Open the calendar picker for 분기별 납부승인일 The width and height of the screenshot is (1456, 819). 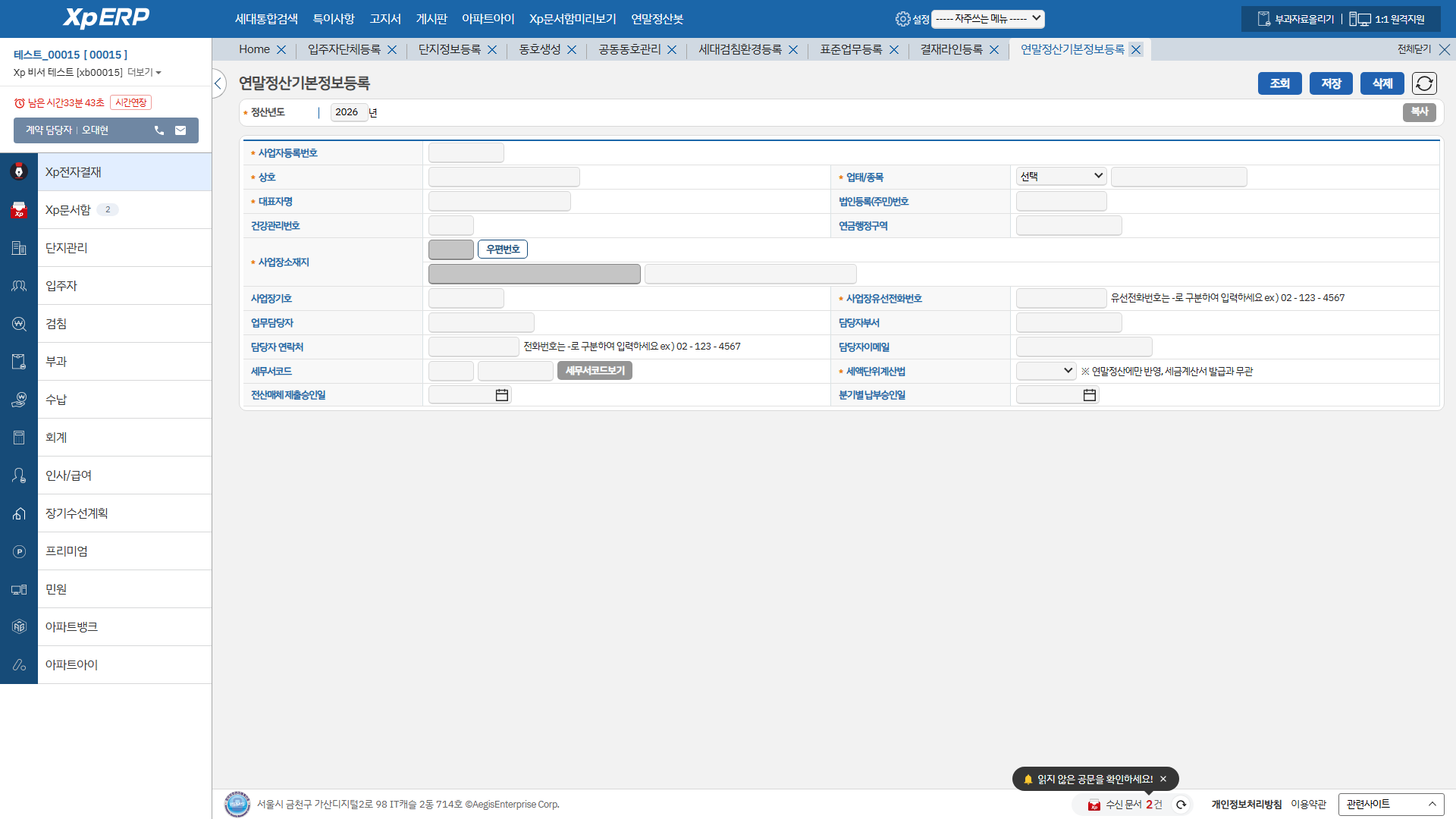(x=1089, y=395)
